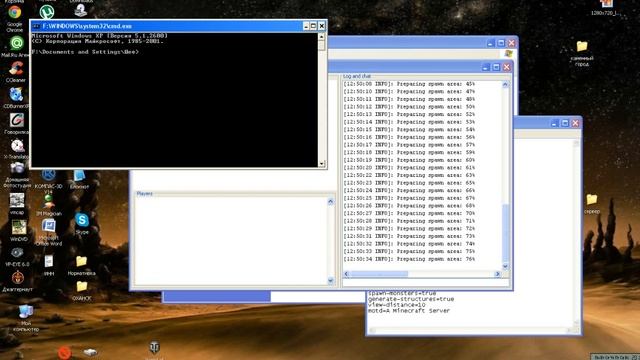
Task: Click the log horizontal scroll left arrow
Action: (347, 274)
